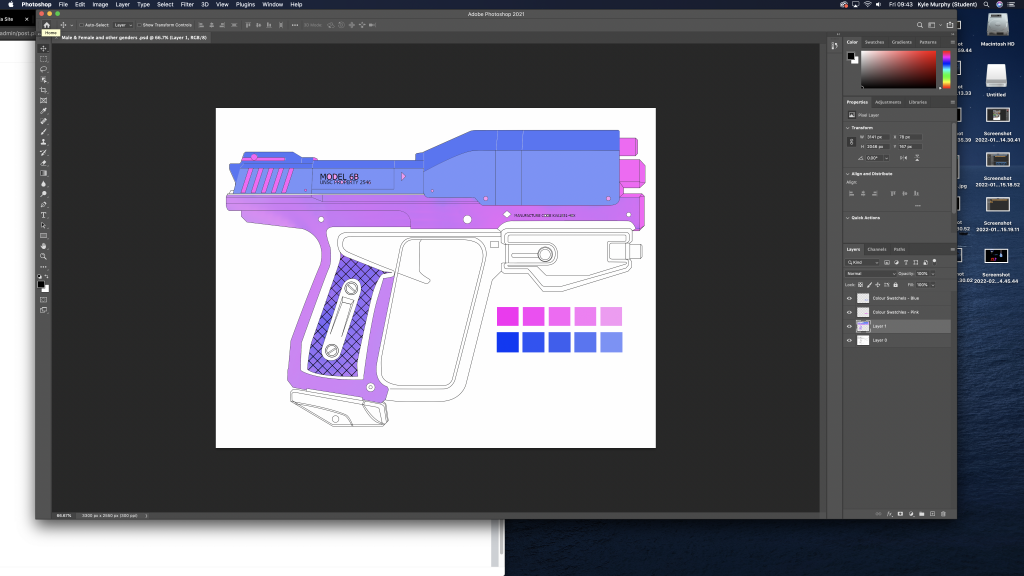Create a new layer with plus icon

[933, 514]
